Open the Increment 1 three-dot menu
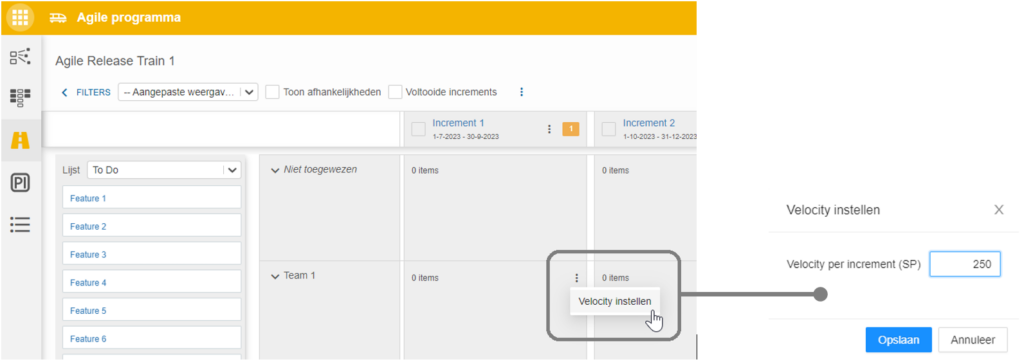1024x364 pixels. pos(549,129)
